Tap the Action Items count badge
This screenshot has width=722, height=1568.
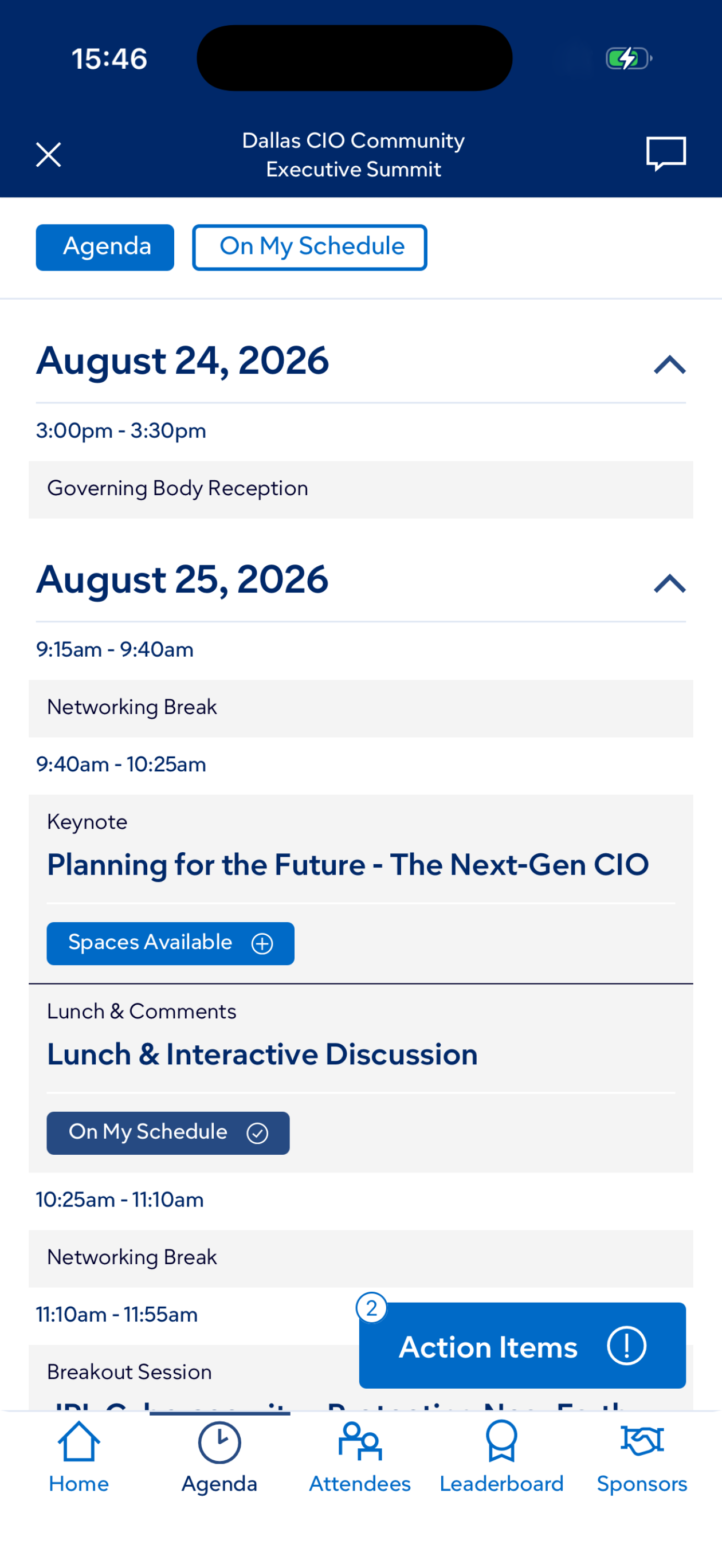(x=371, y=1308)
